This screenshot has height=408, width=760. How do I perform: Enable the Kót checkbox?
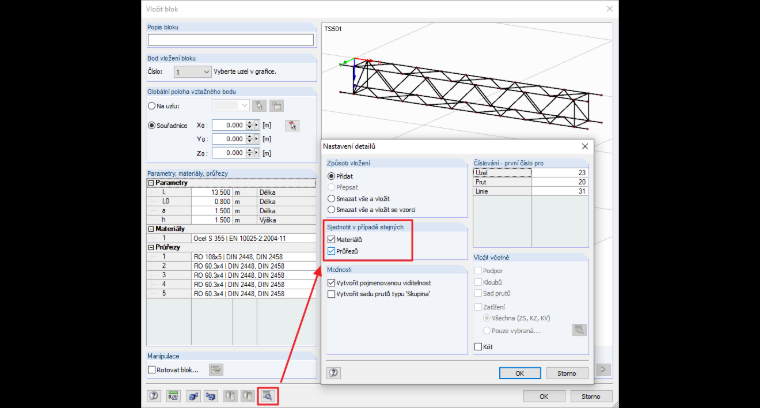point(478,346)
